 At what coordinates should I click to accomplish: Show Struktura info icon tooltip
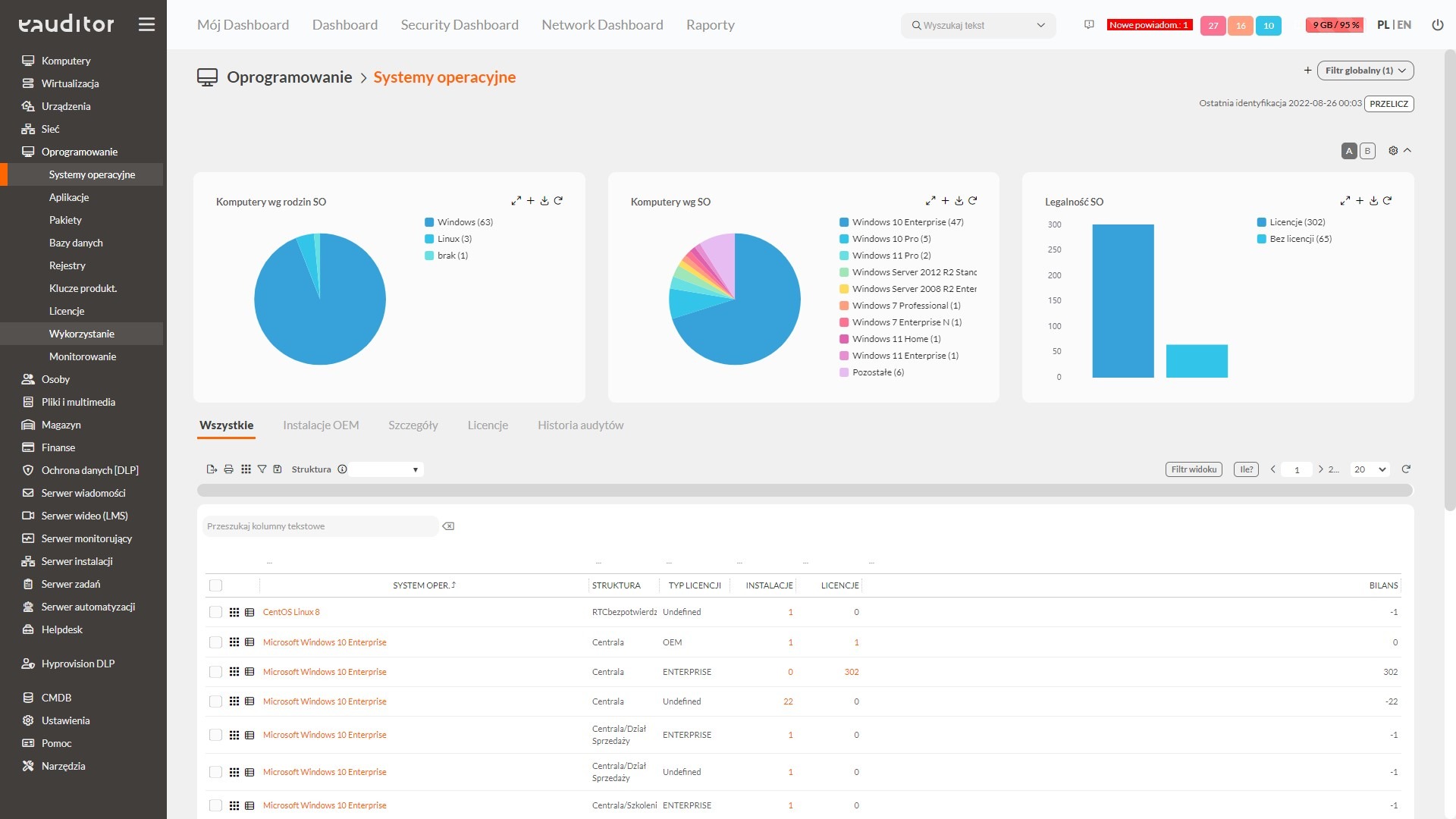tap(342, 469)
